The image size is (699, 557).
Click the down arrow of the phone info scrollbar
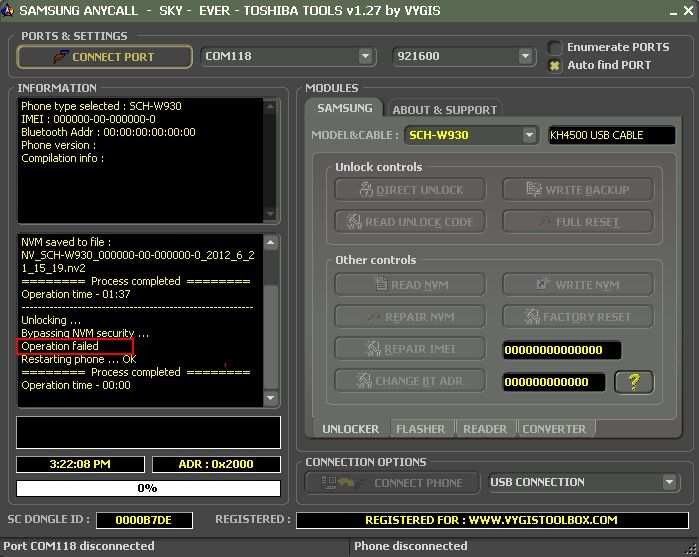point(270,214)
